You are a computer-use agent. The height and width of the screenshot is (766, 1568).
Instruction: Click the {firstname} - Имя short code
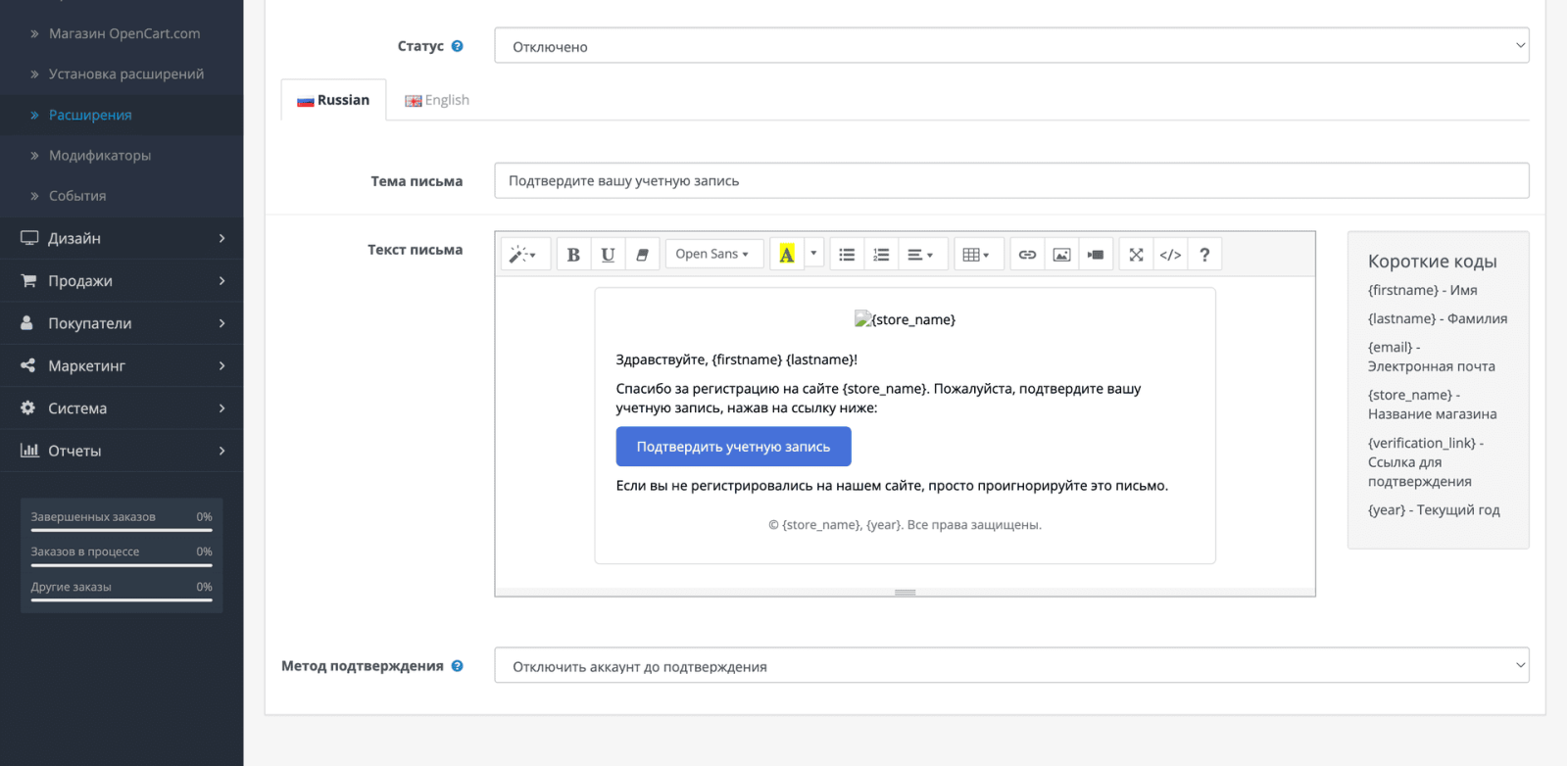[x=1422, y=290]
